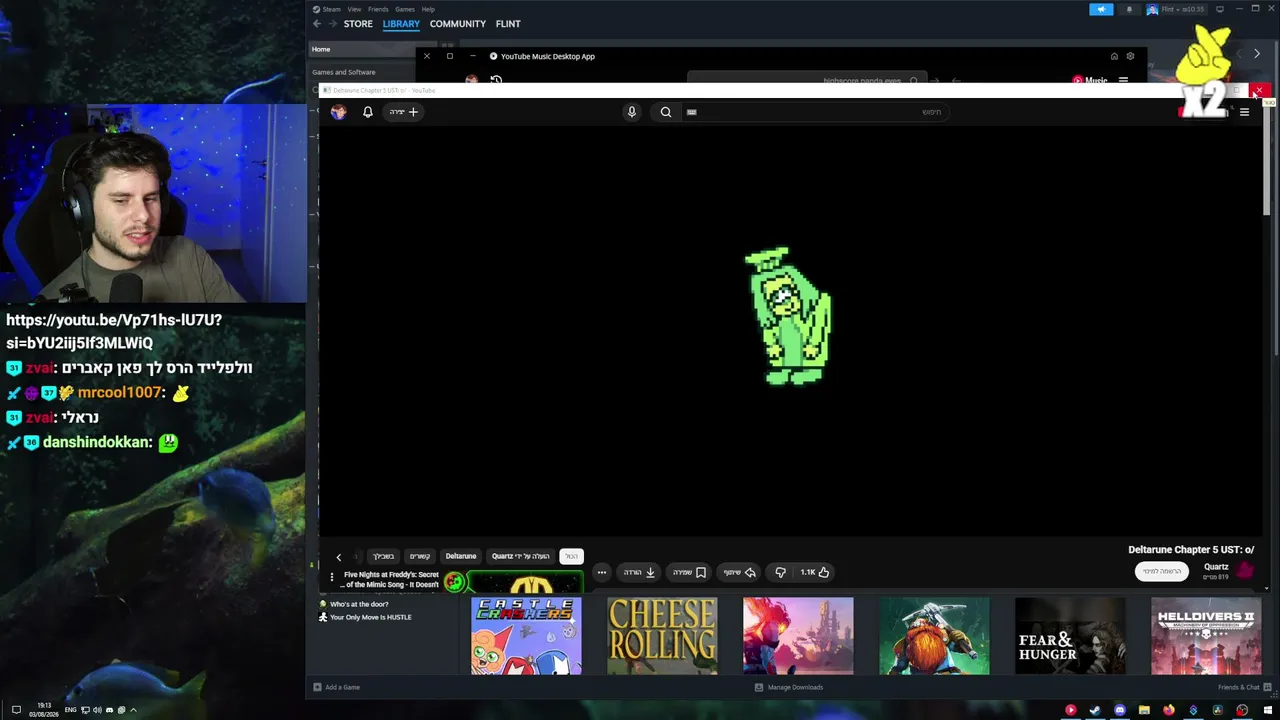The width and height of the screenshot is (1280, 720).
Task: Open the Windows notification center icon
Action: [x=16, y=710]
